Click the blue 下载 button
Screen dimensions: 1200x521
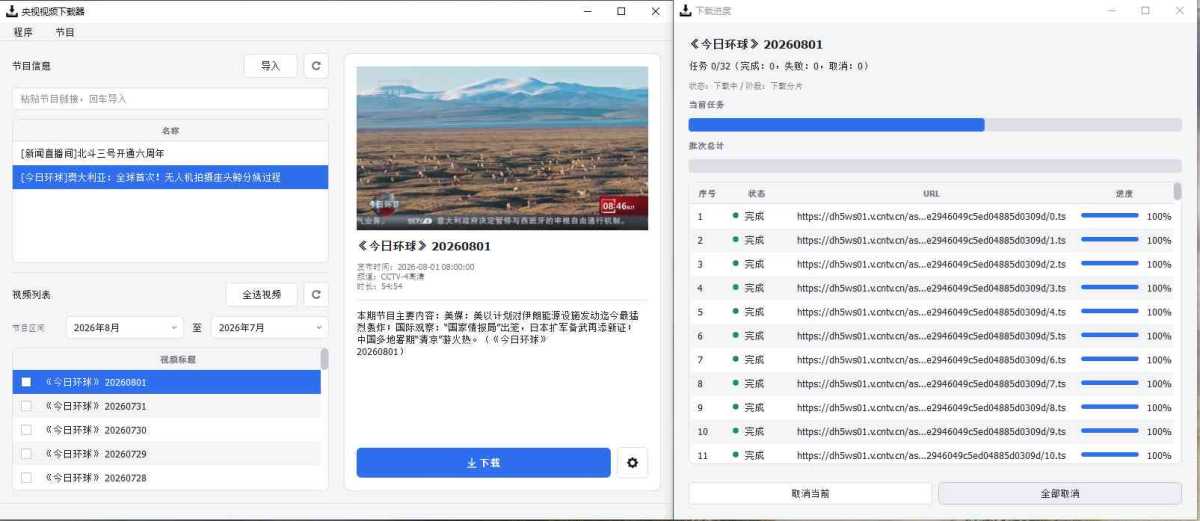483,463
